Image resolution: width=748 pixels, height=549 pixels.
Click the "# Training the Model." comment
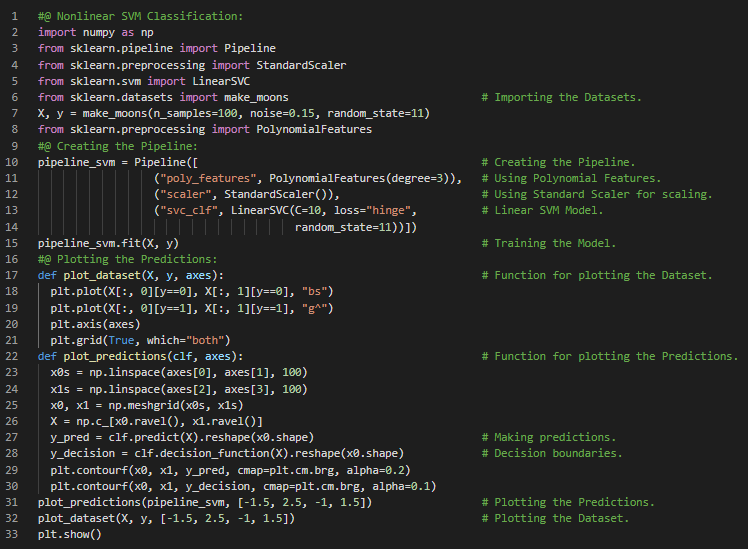(x=549, y=243)
